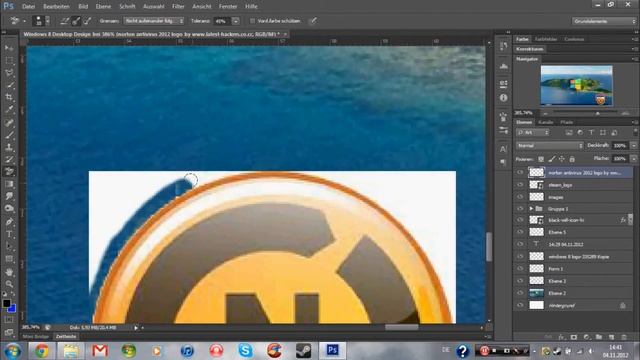Toggle visibility of Hintergrund layer
This screenshot has height=360, width=640.
(520, 305)
